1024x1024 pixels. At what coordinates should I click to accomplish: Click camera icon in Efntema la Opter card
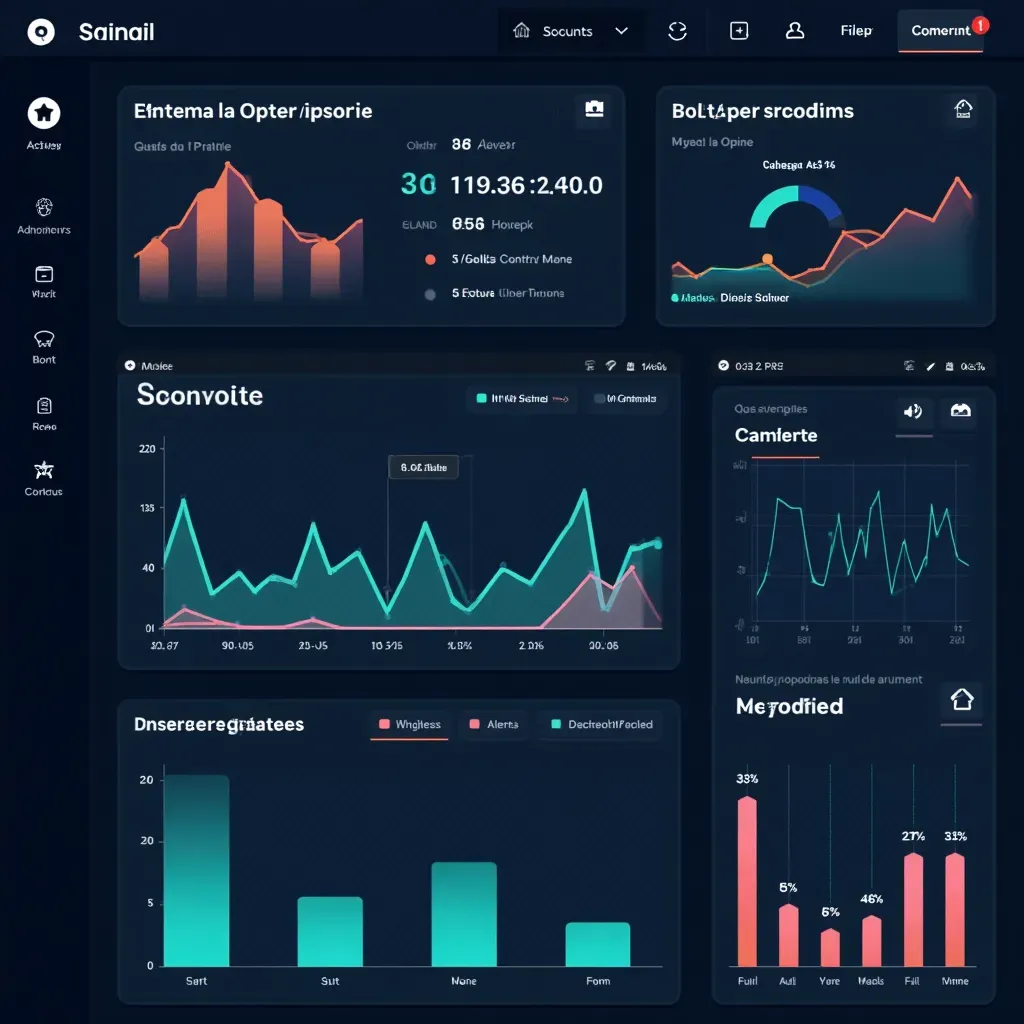[x=594, y=108]
